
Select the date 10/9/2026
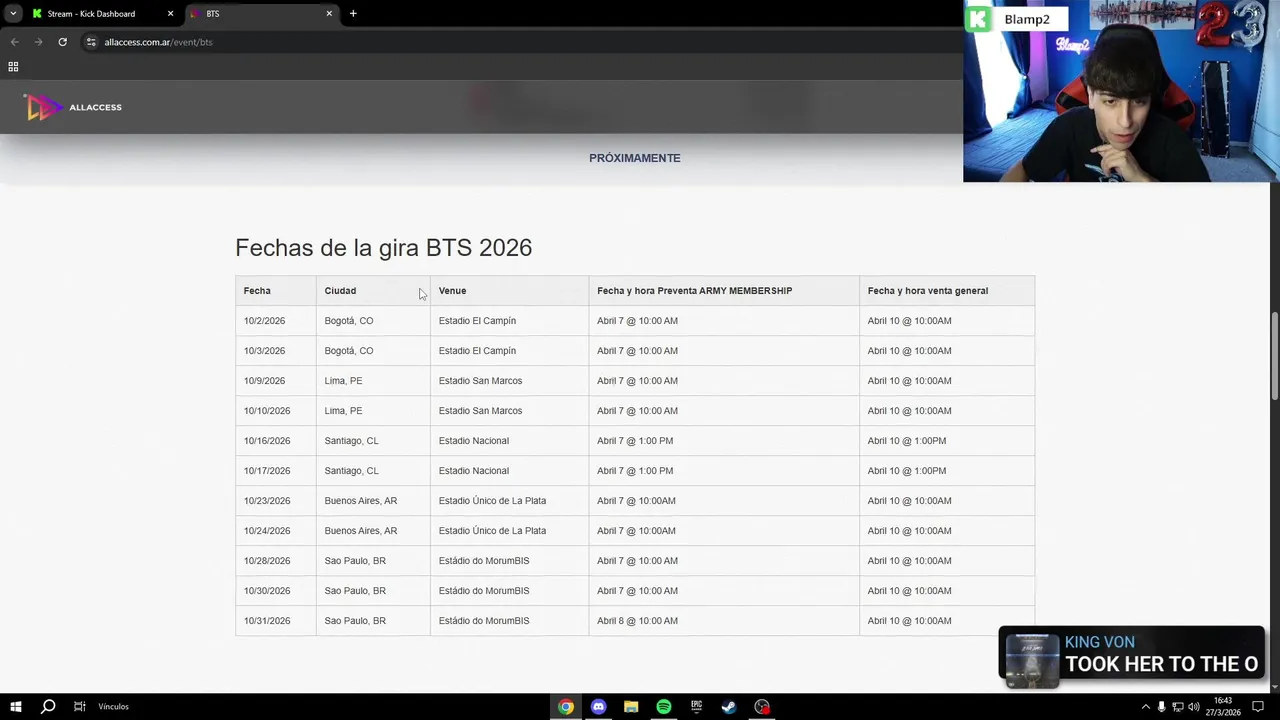click(264, 381)
